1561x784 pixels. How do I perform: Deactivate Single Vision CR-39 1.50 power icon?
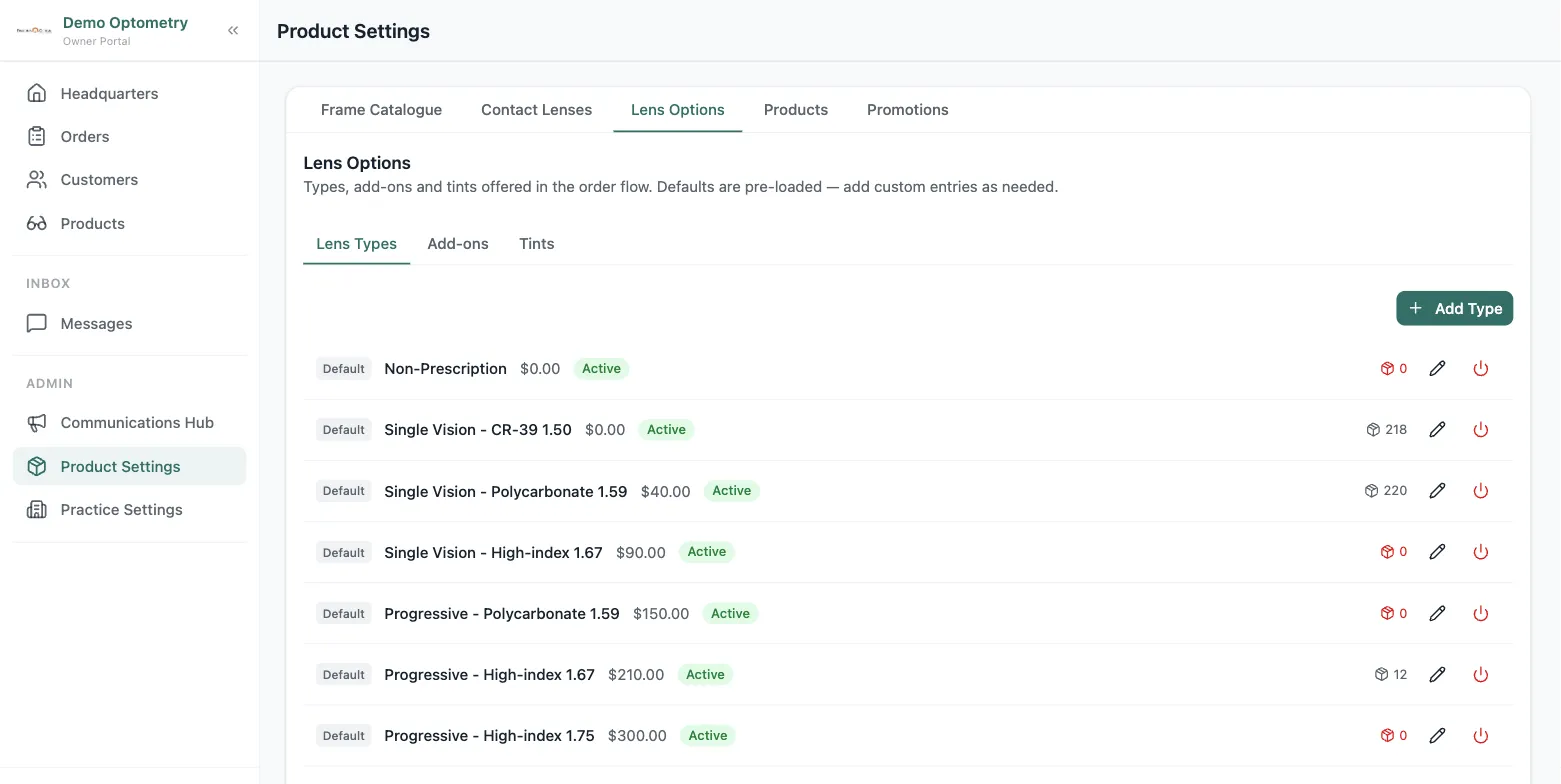pos(1481,430)
